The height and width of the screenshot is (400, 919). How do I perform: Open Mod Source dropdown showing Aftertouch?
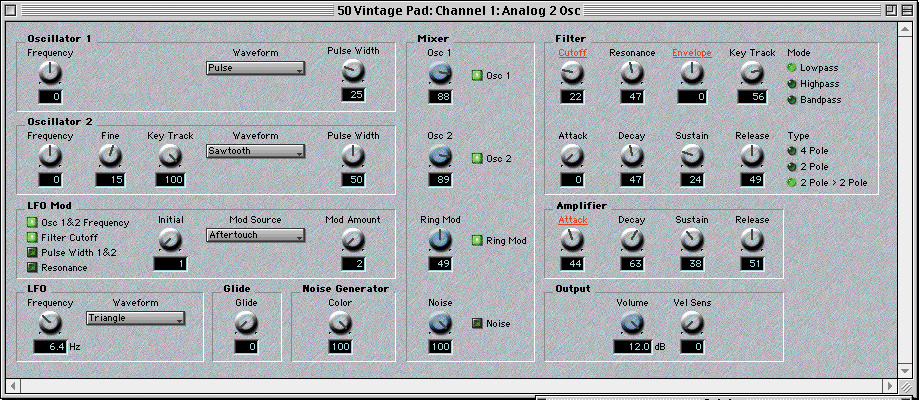[x=256, y=235]
